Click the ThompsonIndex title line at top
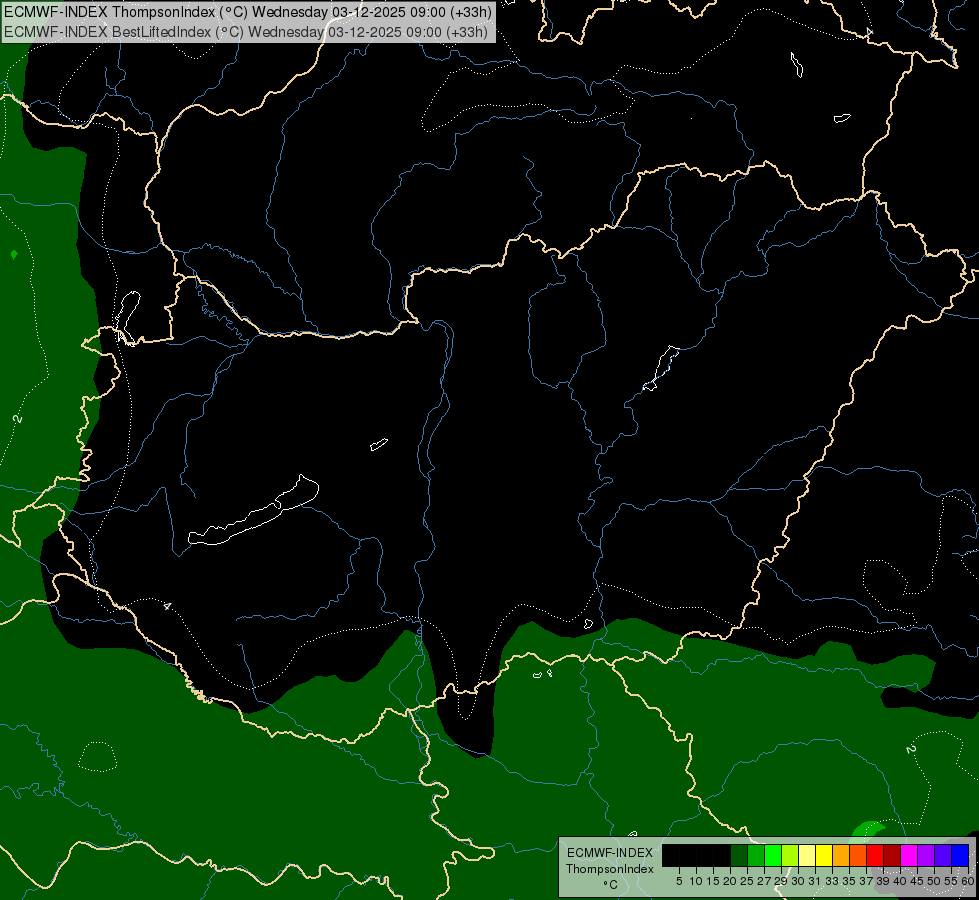979x900 pixels. (x=248, y=12)
